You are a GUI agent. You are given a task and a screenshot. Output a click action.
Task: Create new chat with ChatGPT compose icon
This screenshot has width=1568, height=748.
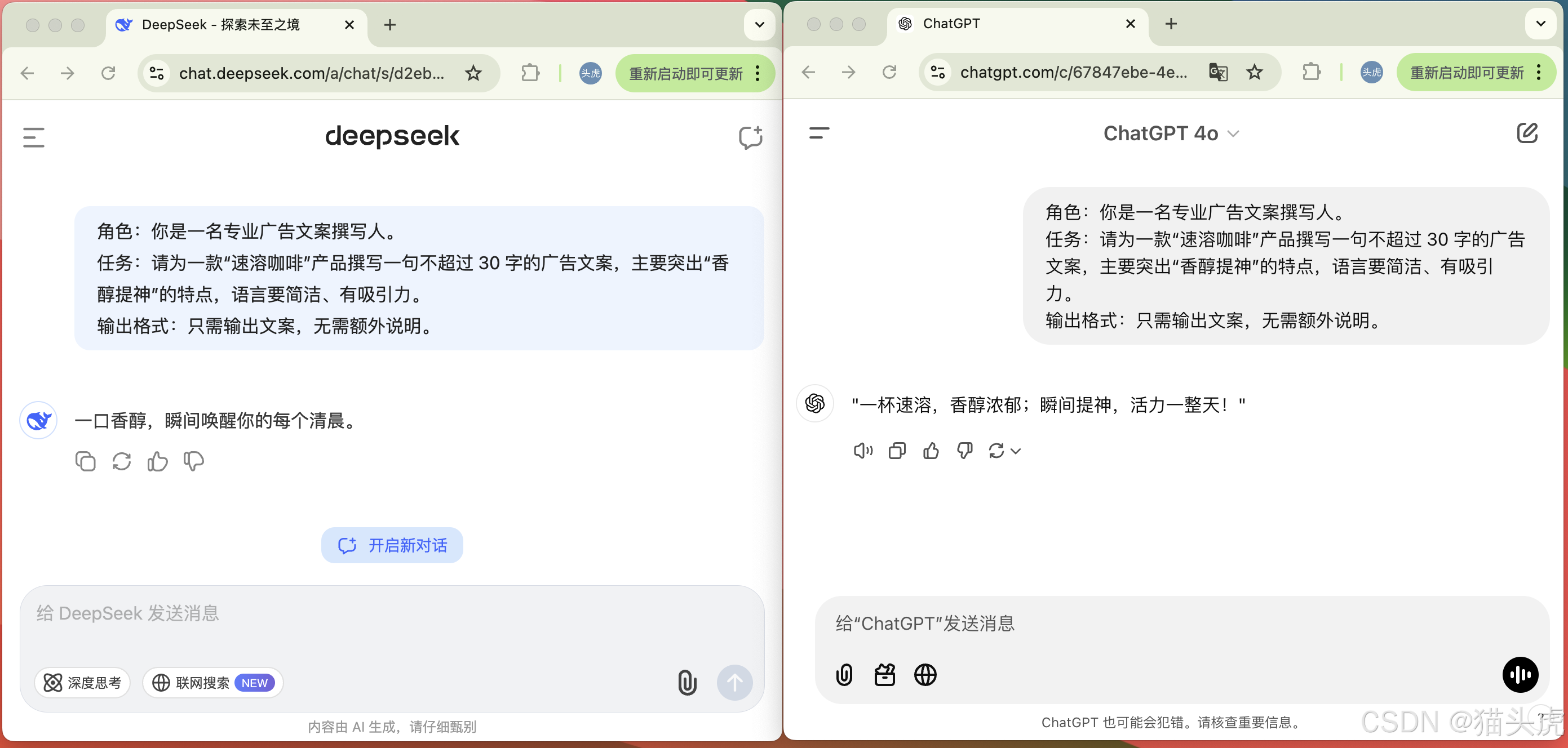tap(1527, 132)
